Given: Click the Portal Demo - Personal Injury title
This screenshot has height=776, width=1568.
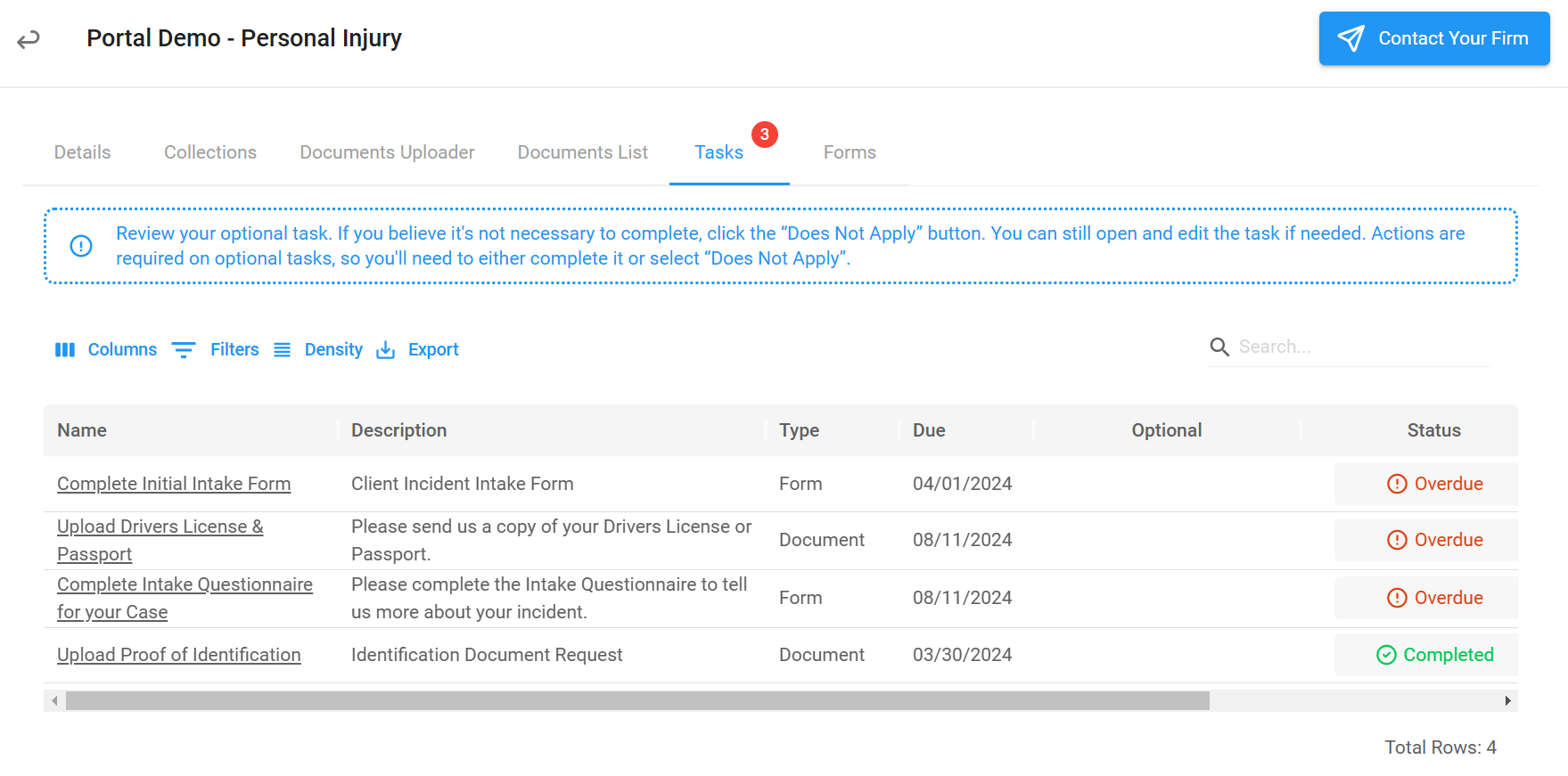Looking at the screenshot, I should click(244, 38).
